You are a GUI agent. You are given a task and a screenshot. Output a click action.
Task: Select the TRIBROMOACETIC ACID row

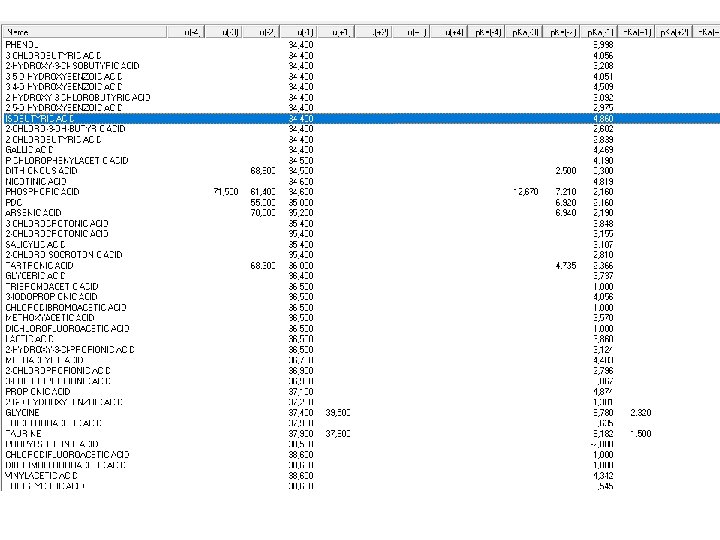pyautogui.click(x=362, y=287)
